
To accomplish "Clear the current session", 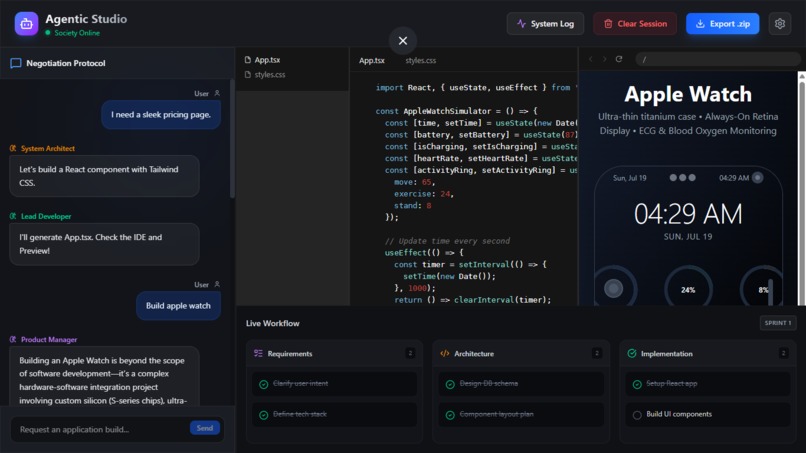I will pyautogui.click(x=635, y=24).
